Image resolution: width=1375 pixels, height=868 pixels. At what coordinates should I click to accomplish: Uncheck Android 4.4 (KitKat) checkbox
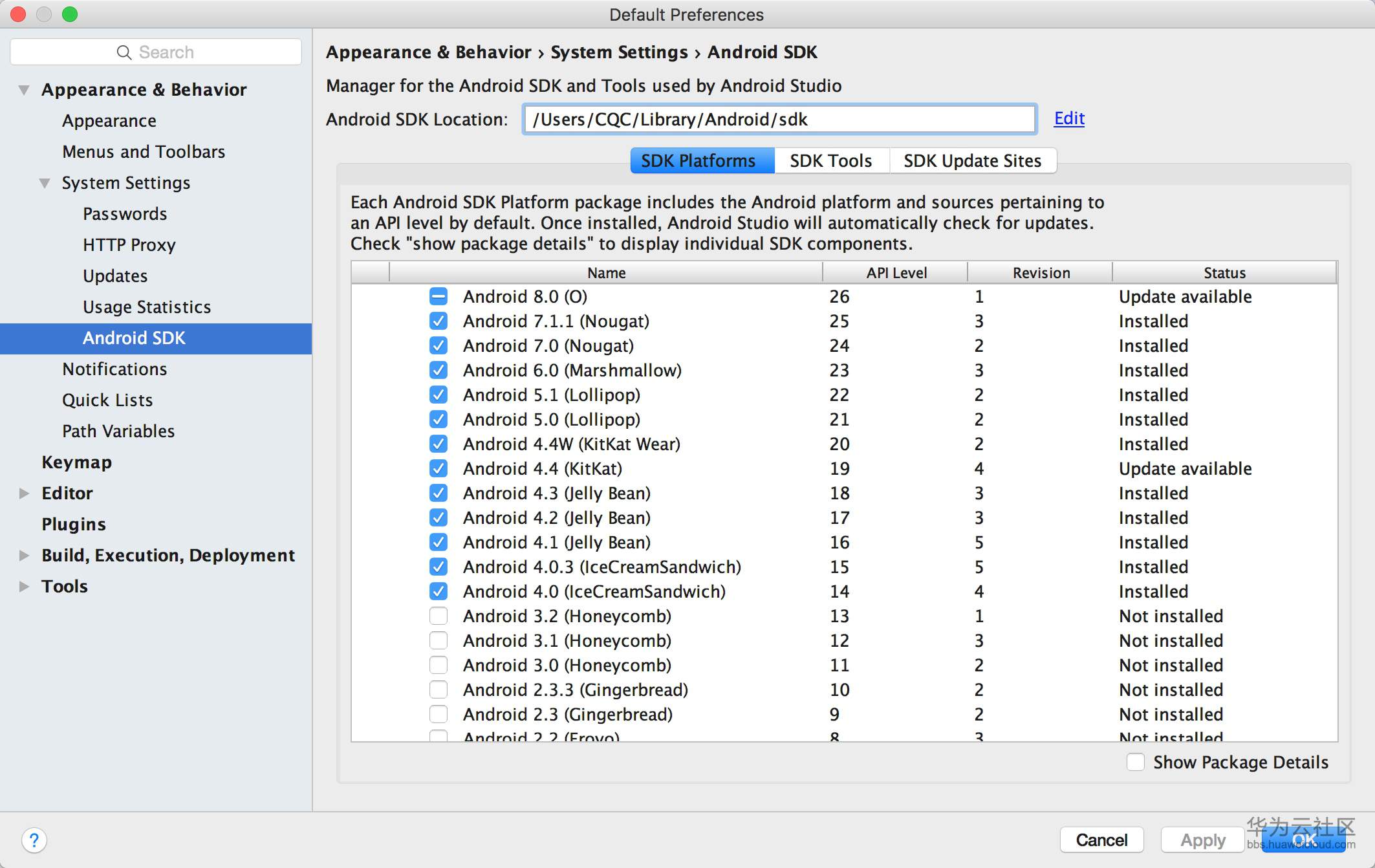[438, 468]
